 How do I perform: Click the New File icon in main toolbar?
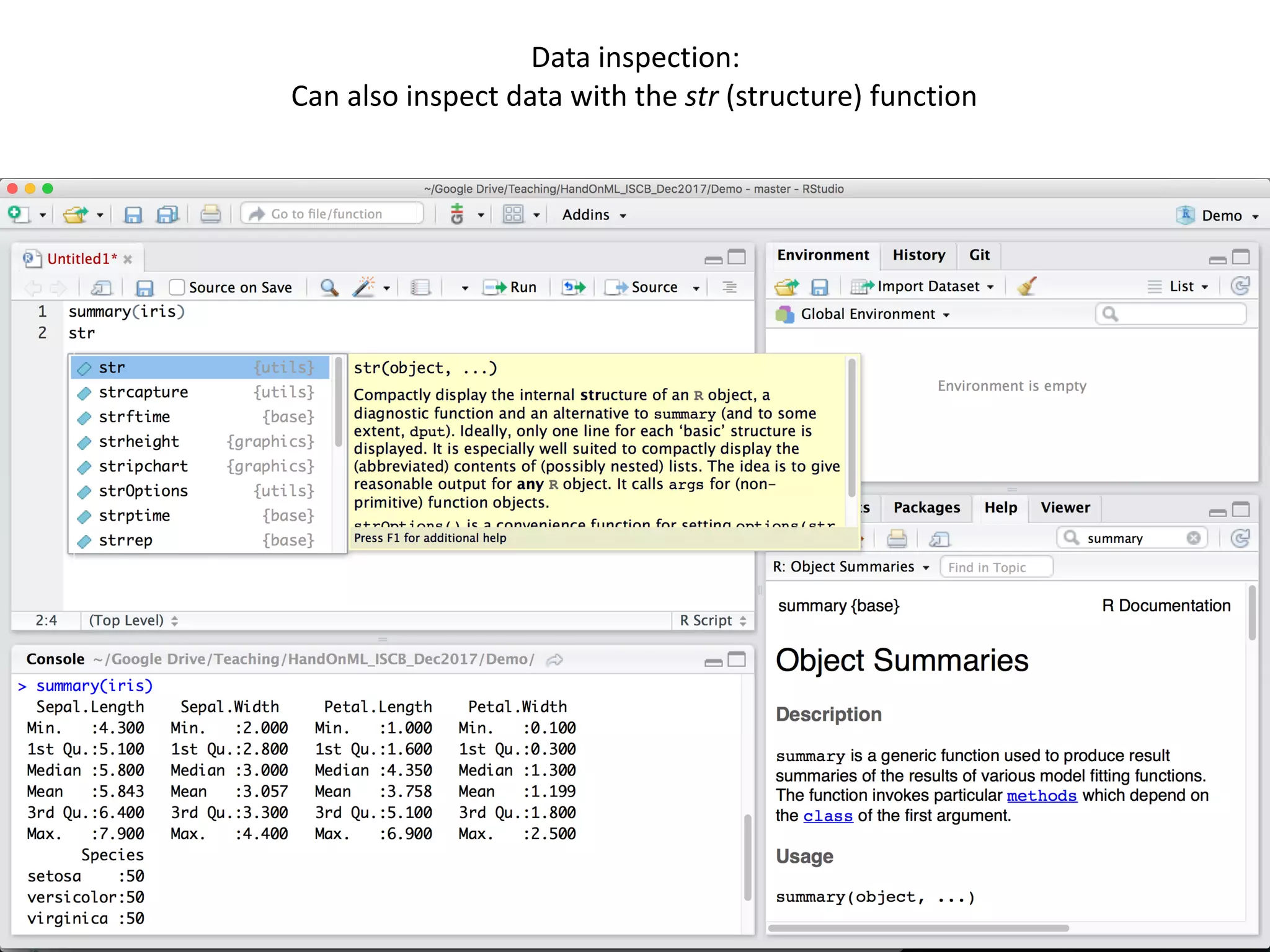tap(18, 214)
